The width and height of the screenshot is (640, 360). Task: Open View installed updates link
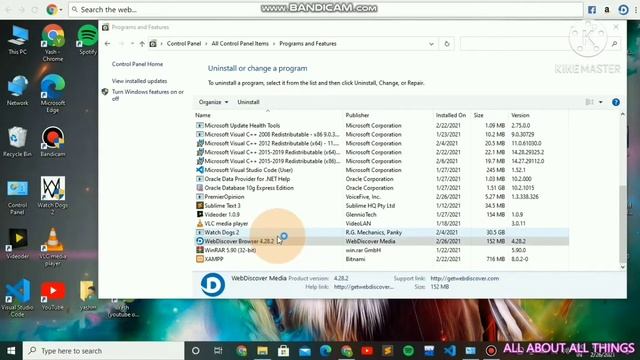139,81
